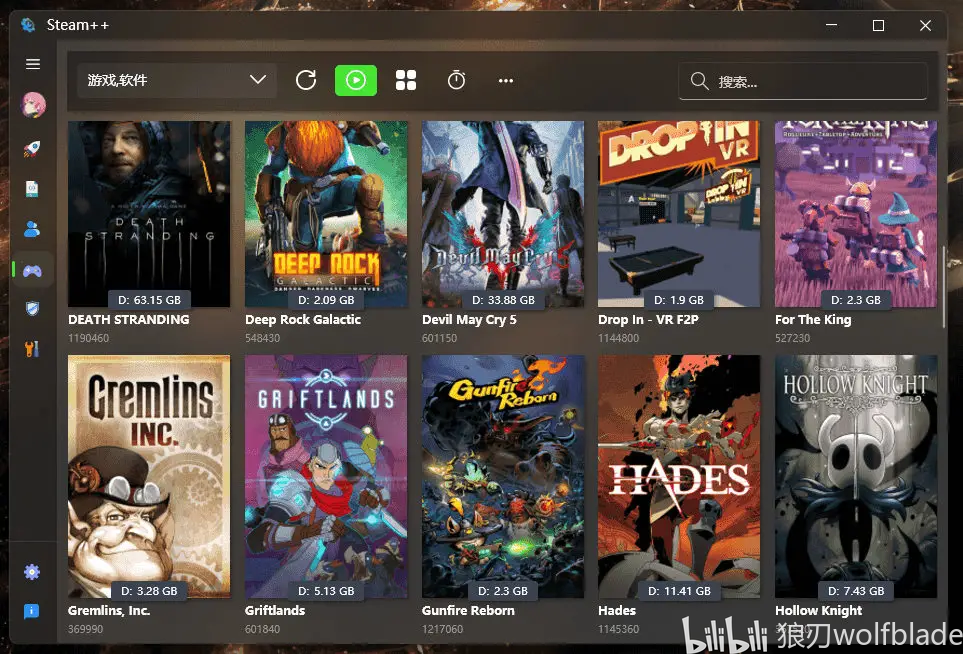Open the settings gear in sidebar
This screenshot has height=654, width=963.
click(32, 572)
